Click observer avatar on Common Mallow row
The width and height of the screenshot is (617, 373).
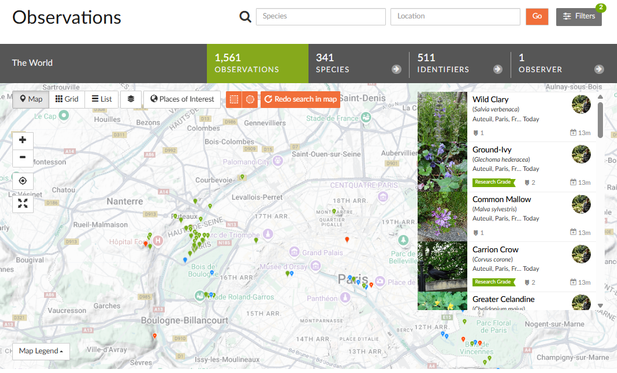click(x=581, y=204)
